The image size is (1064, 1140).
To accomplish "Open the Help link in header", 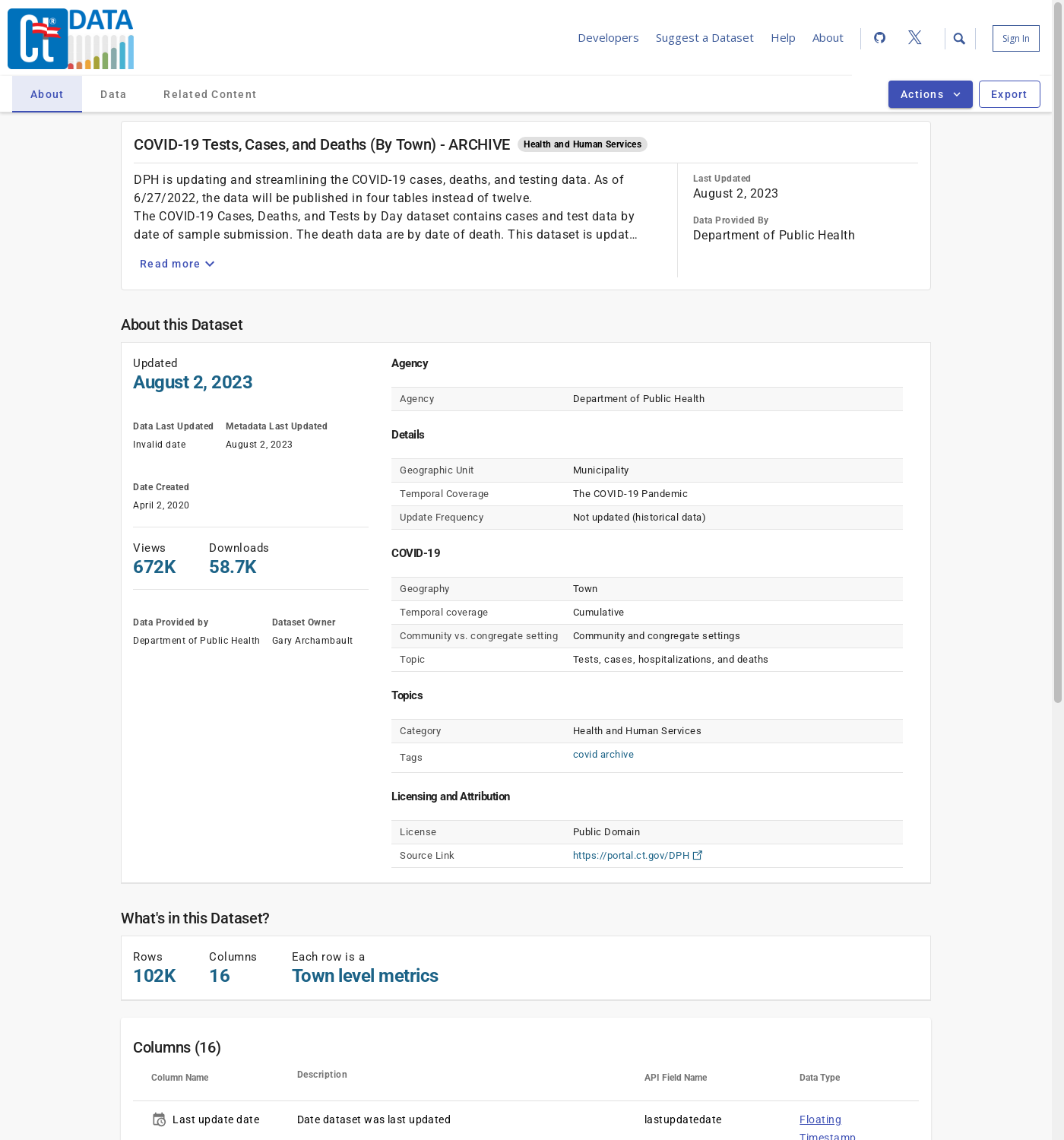I will click(x=783, y=38).
